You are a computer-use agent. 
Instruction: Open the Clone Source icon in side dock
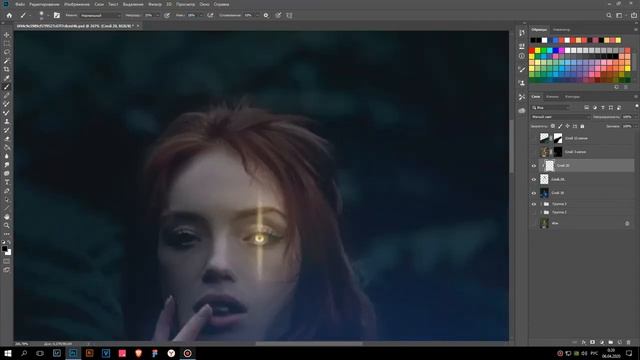point(522,83)
